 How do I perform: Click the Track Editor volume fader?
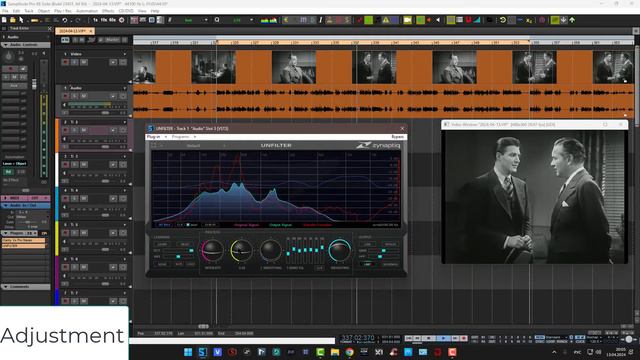(34, 84)
